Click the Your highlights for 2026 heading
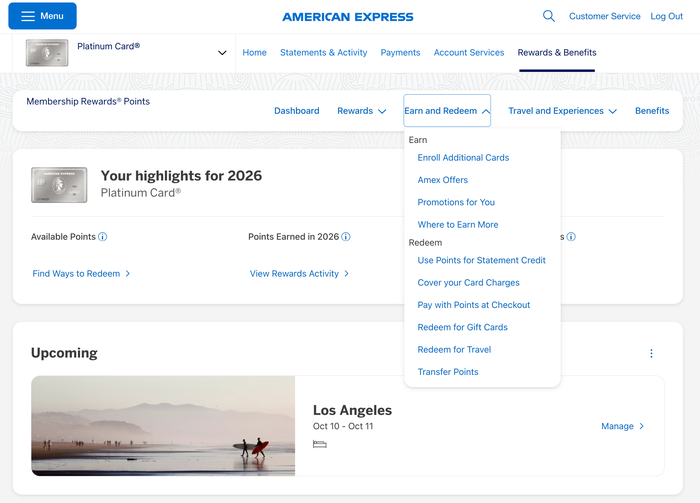Screen dimensions: 700x503 pyautogui.click(x=181, y=175)
